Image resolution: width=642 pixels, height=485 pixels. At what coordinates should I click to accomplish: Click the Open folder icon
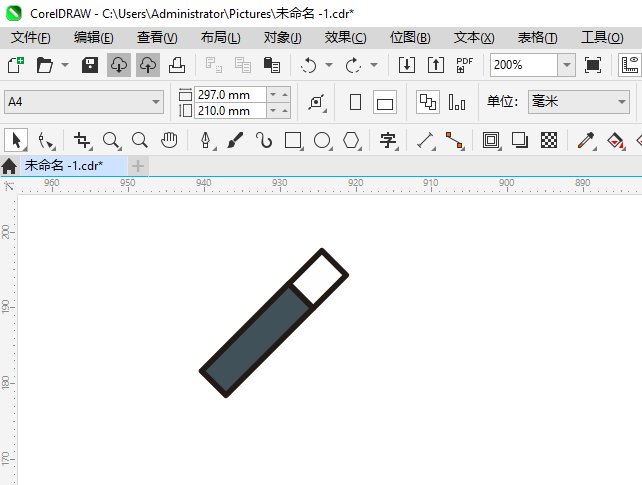coord(45,65)
